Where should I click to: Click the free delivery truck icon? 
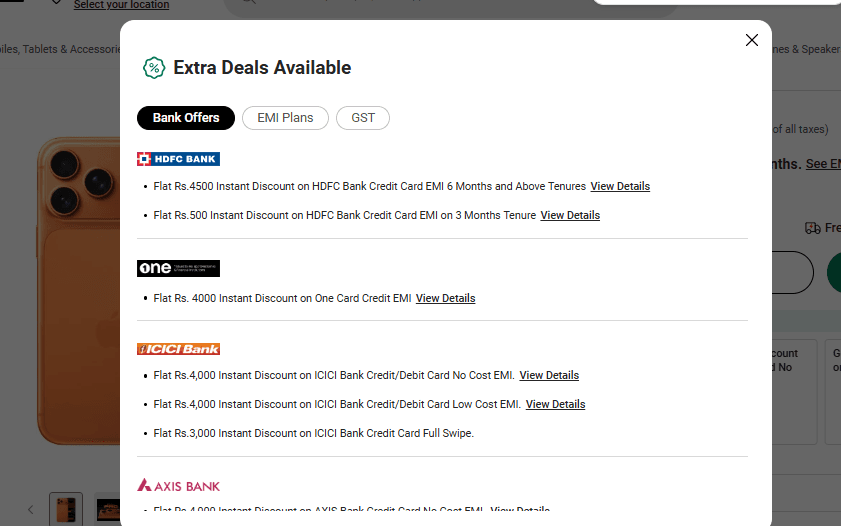coord(813,228)
